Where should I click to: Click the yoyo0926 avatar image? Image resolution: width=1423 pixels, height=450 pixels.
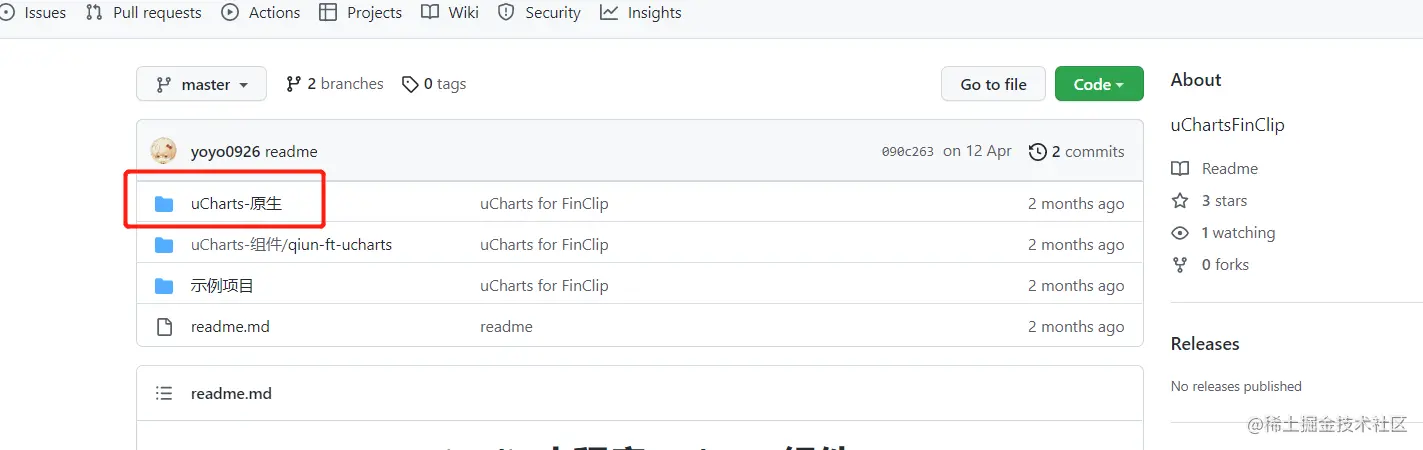[x=164, y=152]
